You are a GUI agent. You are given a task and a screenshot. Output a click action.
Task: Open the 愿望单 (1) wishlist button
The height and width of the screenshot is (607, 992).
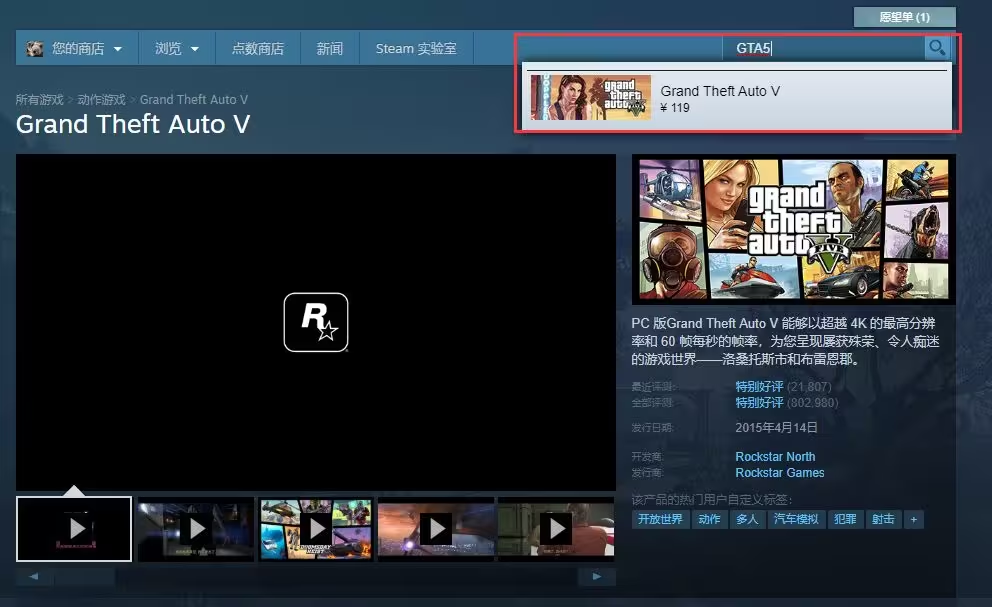(x=905, y=17)
